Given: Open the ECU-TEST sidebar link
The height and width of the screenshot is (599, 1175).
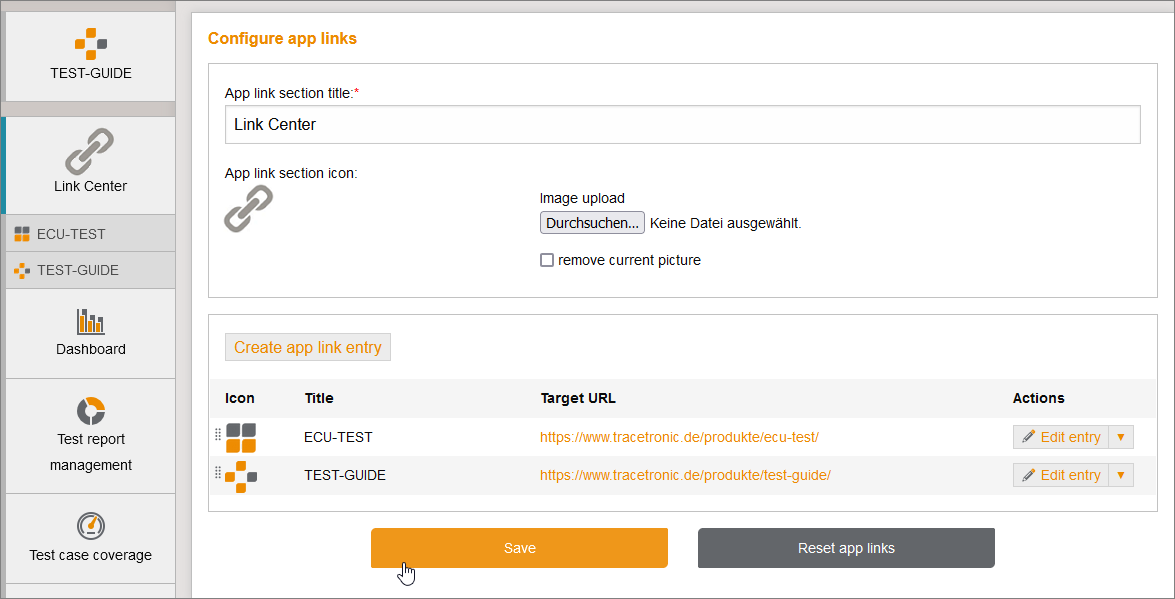Looking at the screenshot, I should click(x=91, y=234).
